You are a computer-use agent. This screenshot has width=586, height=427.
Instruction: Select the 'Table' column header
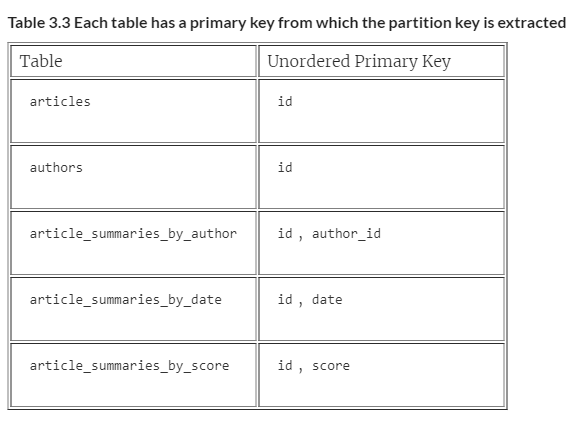coord(133,61)
